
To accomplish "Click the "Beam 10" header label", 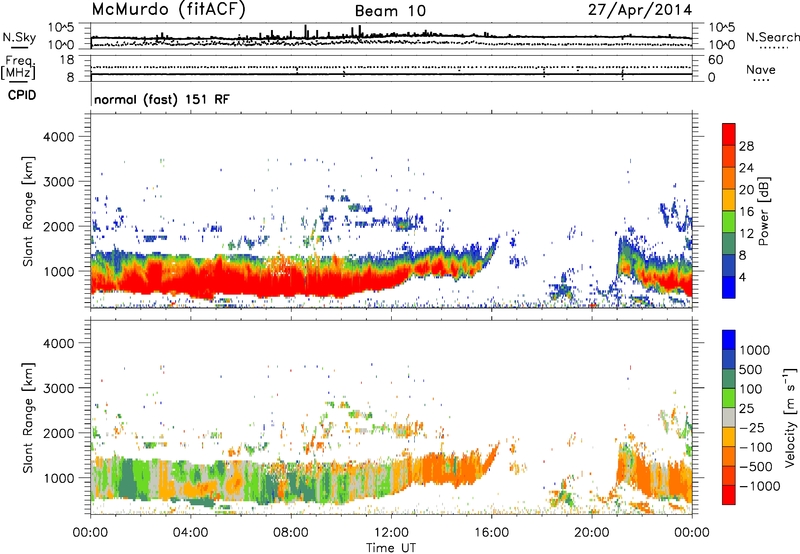I will [390, 11].
